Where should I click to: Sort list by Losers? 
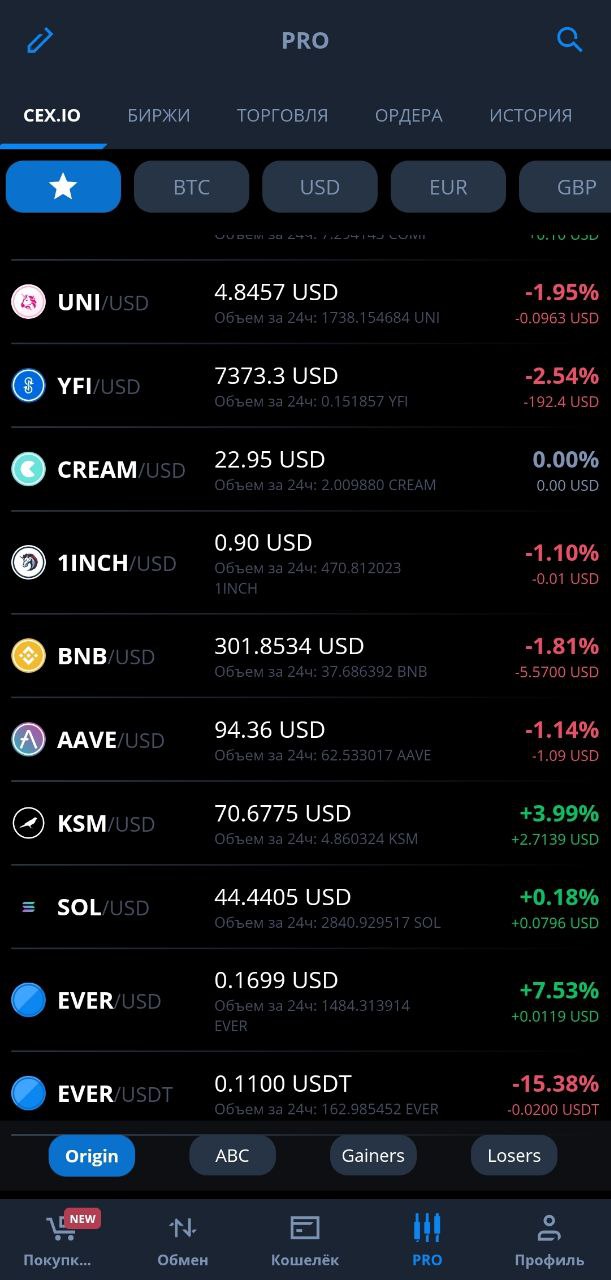tap(514, 1156)
